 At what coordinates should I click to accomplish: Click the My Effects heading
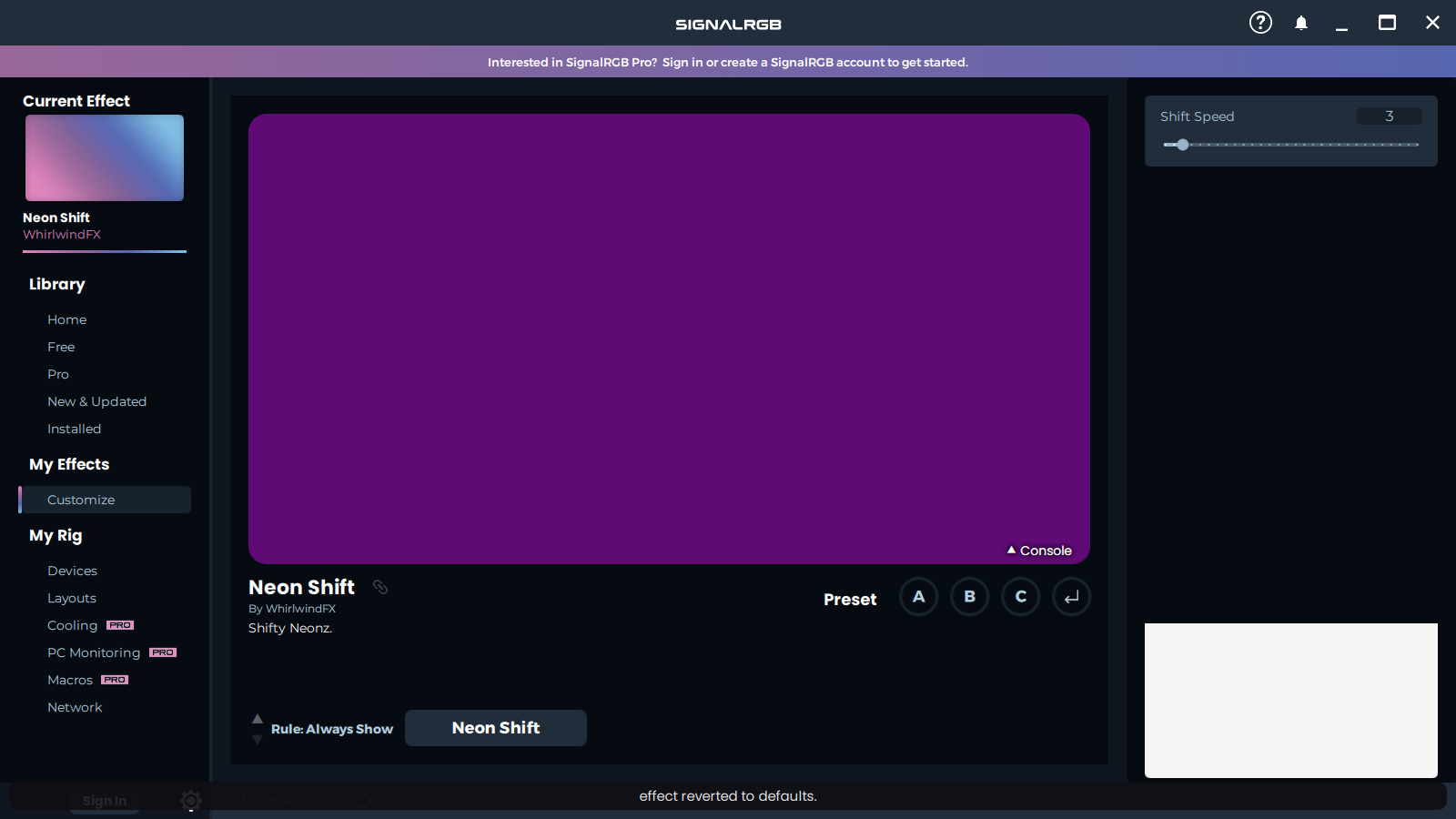tap(69, 464)
